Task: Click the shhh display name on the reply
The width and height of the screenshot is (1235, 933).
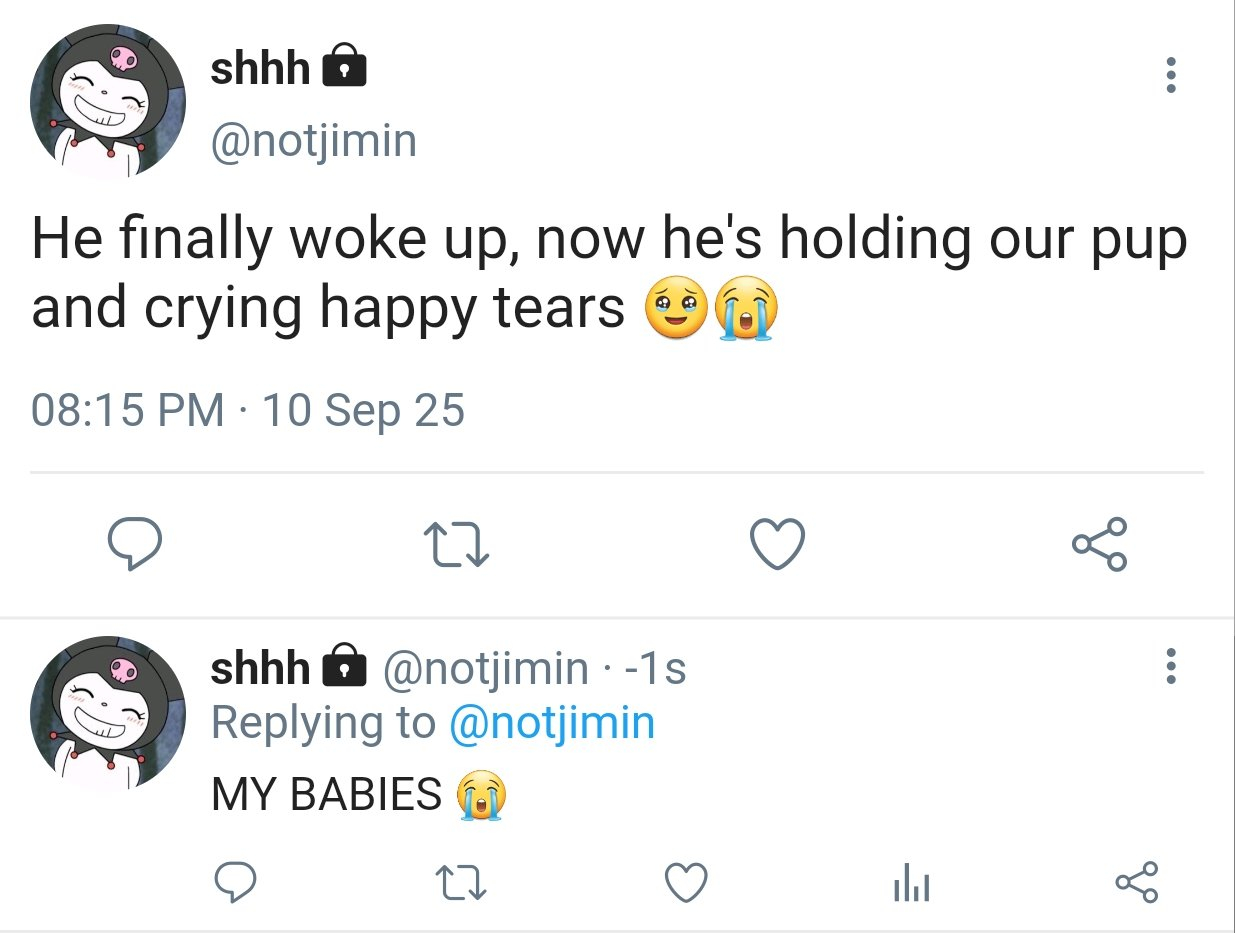Action: pos(260,668)
